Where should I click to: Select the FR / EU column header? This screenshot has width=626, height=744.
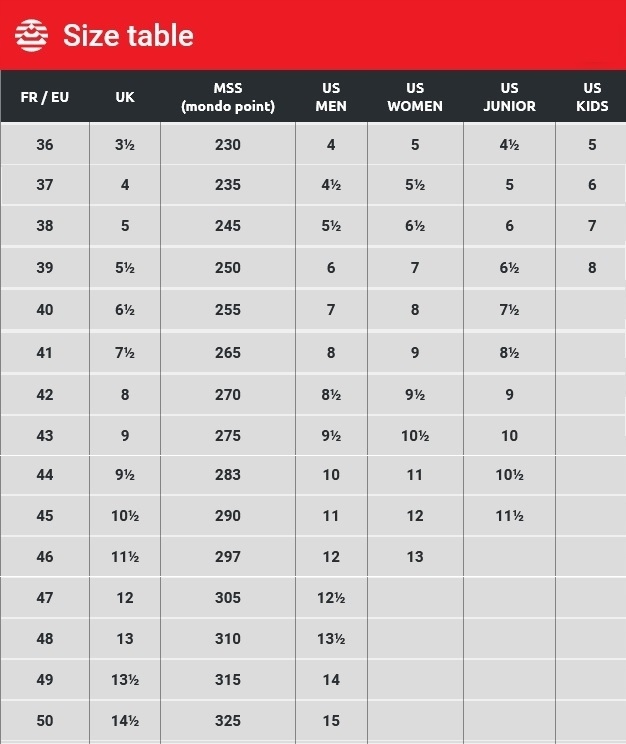pos(45,97)
